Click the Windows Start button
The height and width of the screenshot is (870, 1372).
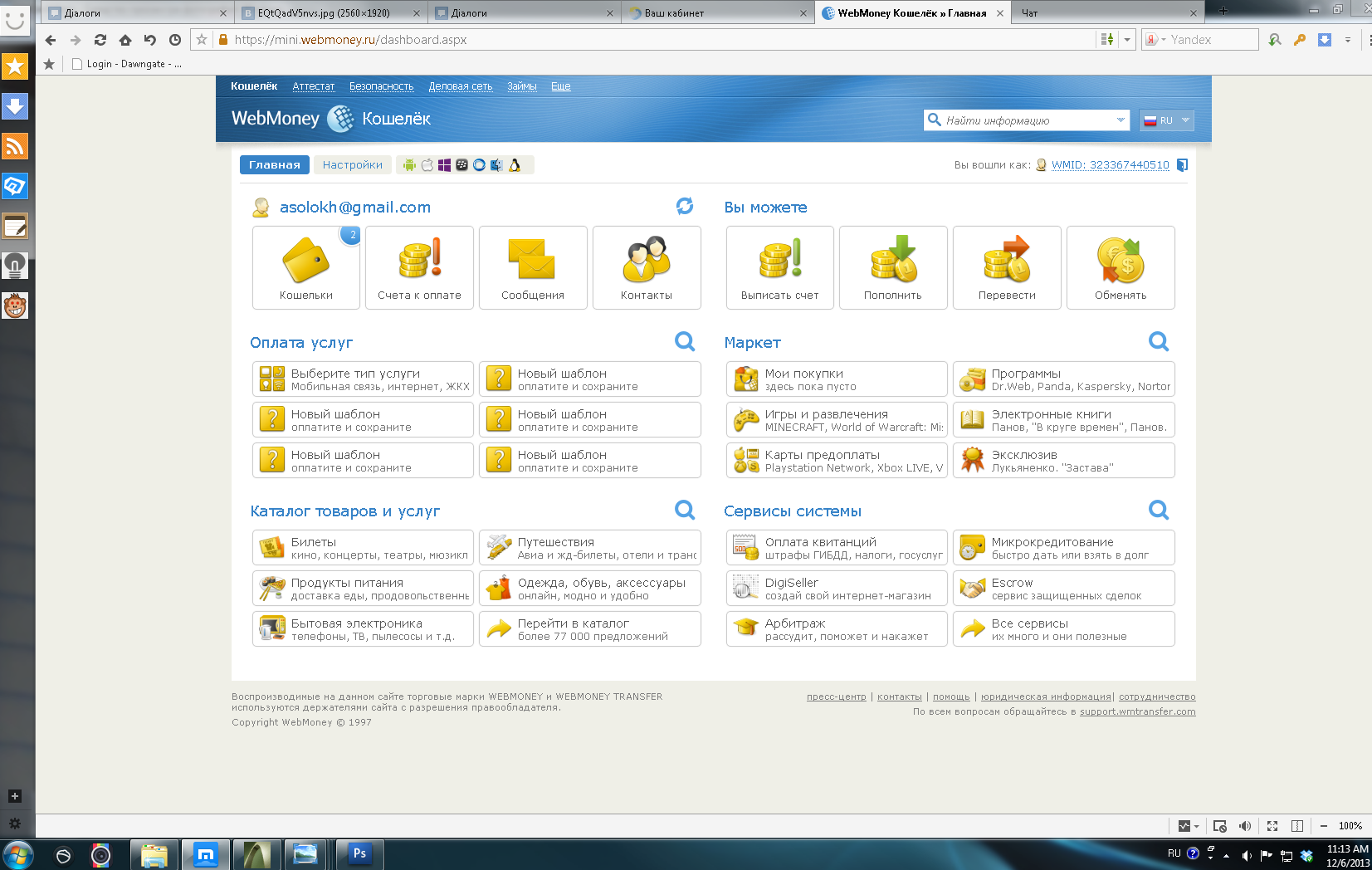(17, 854)
